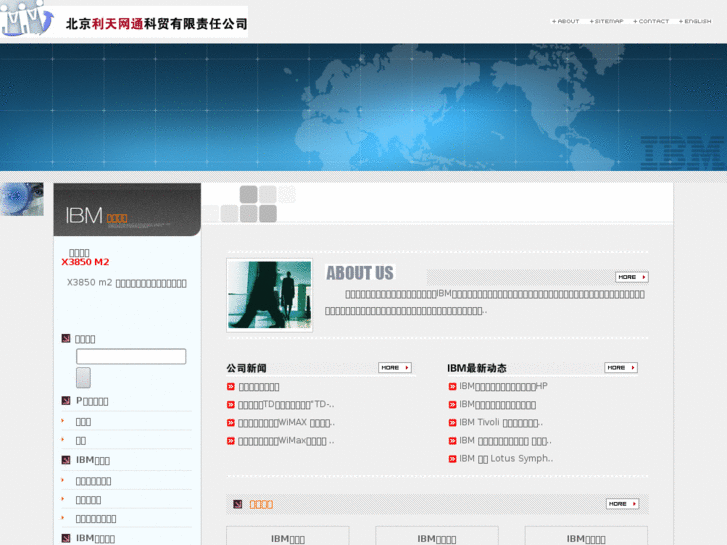Viewport: 727px width, 545px height.
Task: Open news item containing WiMax lowercase
Action: coord(286,441)
